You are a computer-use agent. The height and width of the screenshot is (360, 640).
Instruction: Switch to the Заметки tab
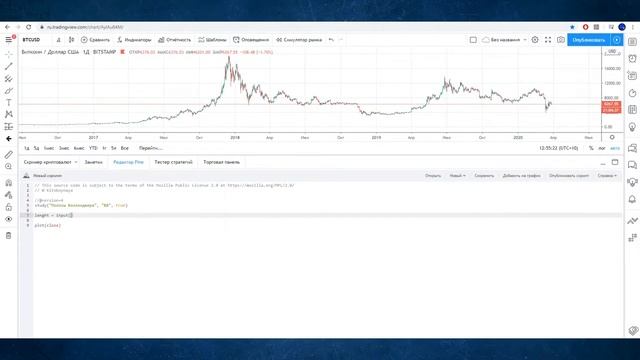[93, 162]
